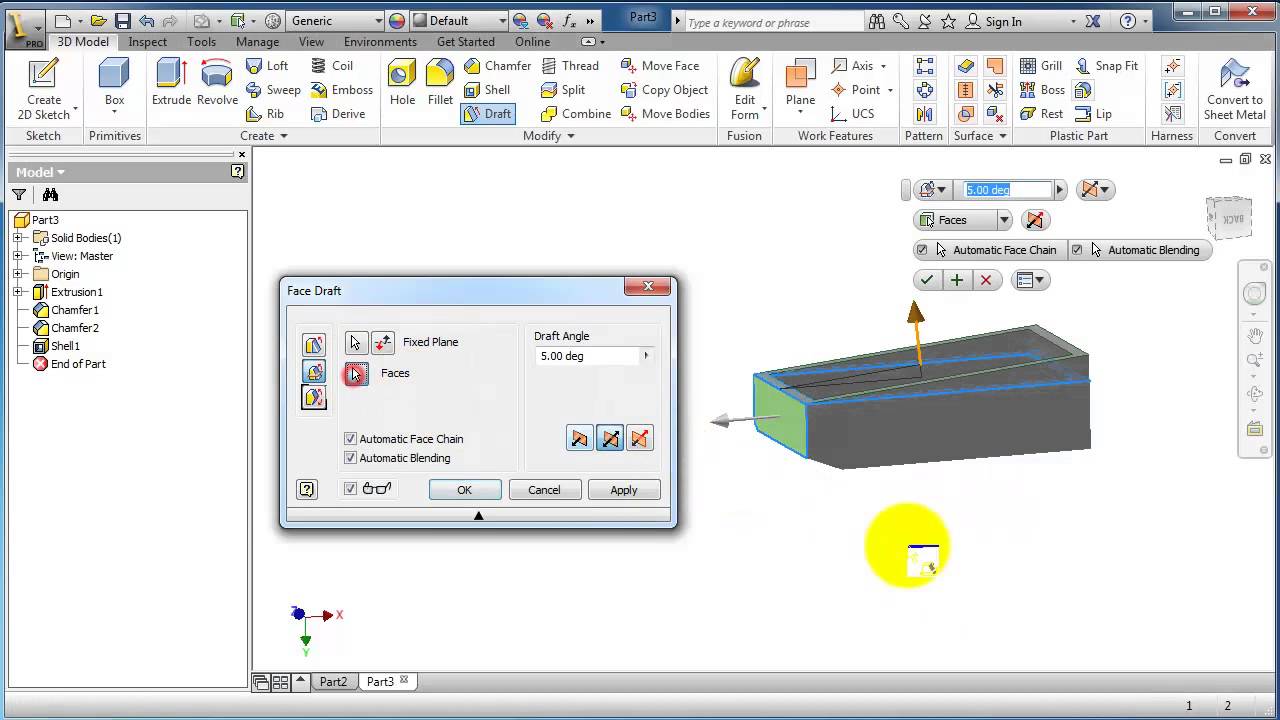Select the Extrude tool
1280x720 pixels.
171,82
